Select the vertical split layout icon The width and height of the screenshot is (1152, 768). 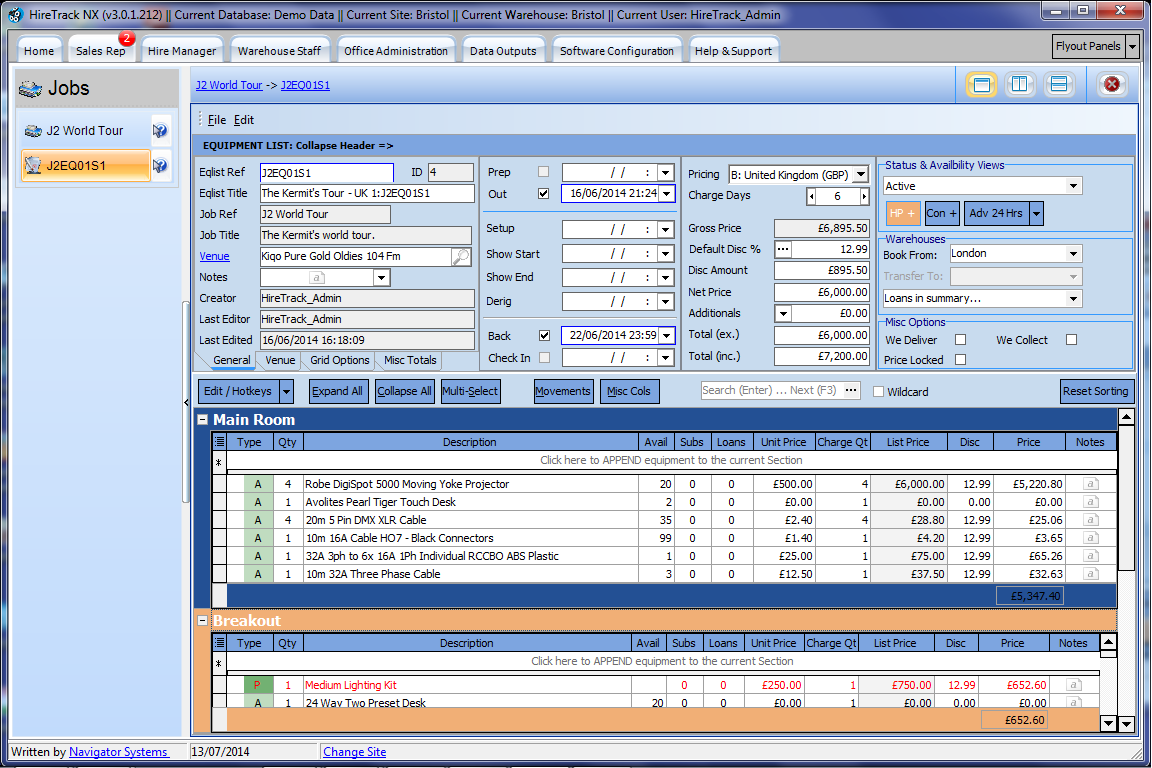(x=1020, y=85)
